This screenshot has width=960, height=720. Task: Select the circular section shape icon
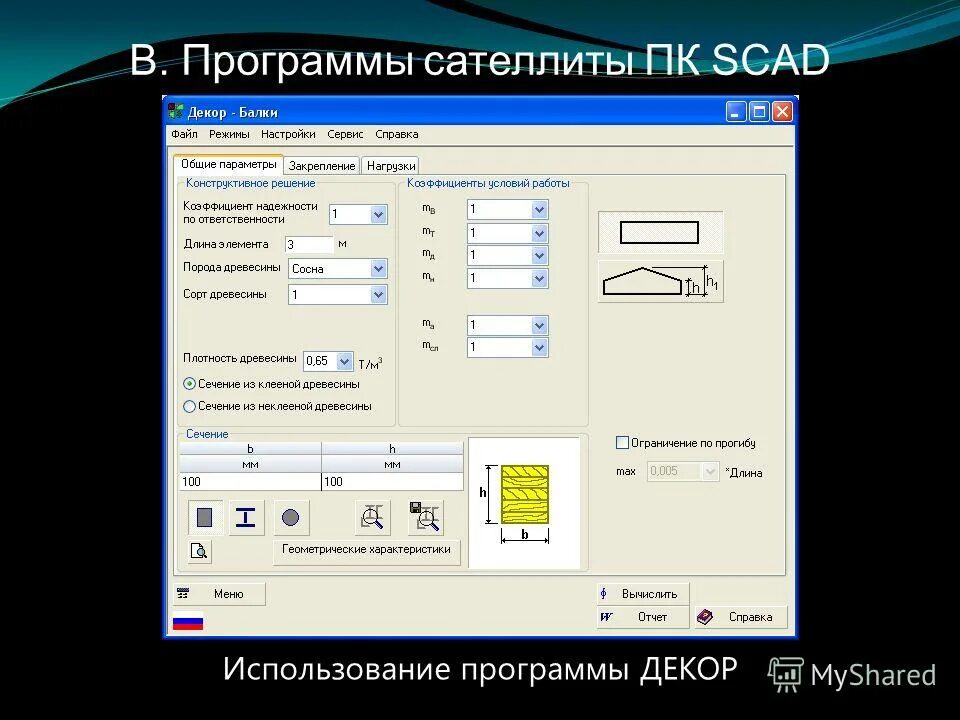pyautogui.click(x=290, y=517)
